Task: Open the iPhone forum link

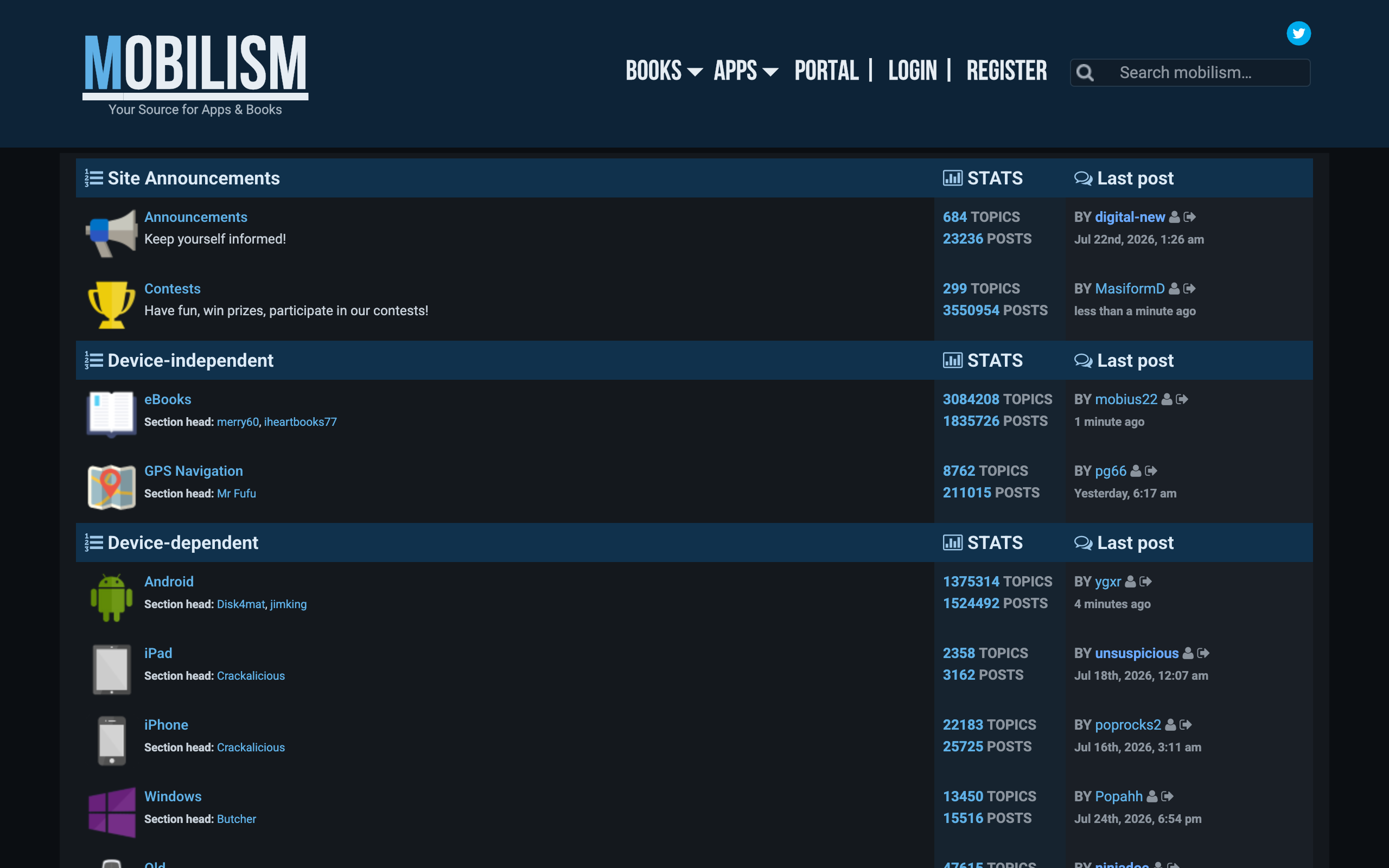Action: tap(166, 725)
